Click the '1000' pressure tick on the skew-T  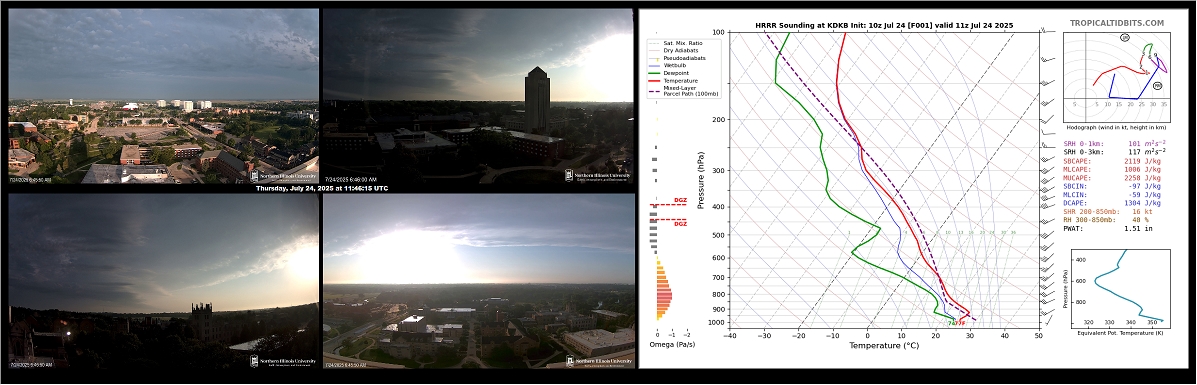pos(717,323)
